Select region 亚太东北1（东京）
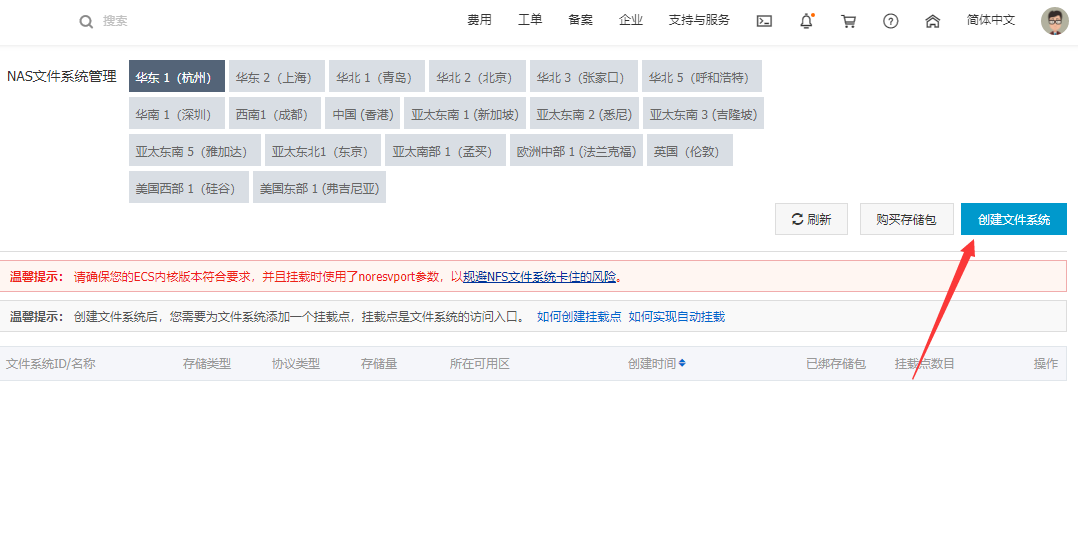 click(x=323, y=150)
